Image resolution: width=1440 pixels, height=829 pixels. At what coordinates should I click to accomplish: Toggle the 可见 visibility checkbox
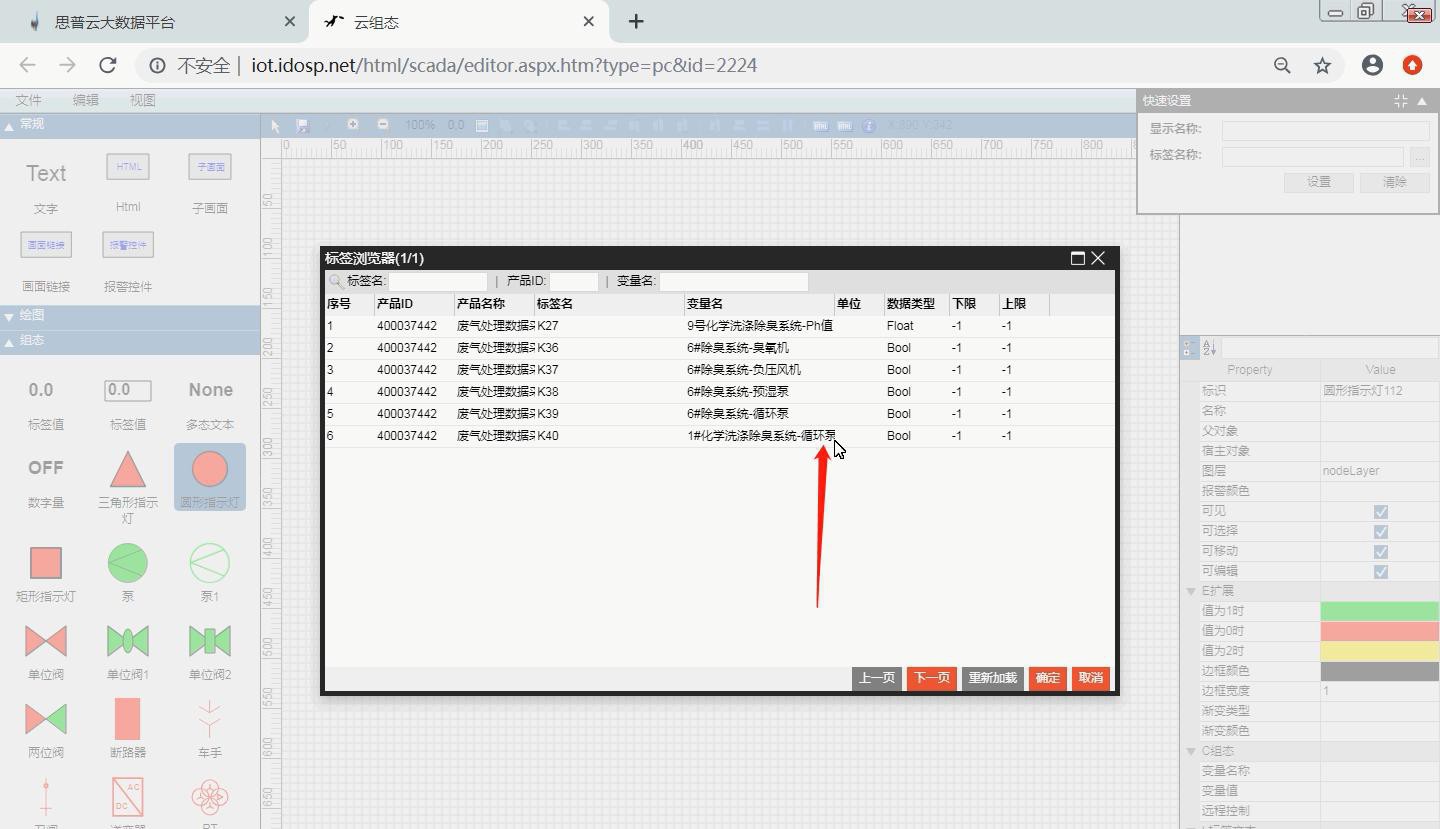[x=1380, y=511]
